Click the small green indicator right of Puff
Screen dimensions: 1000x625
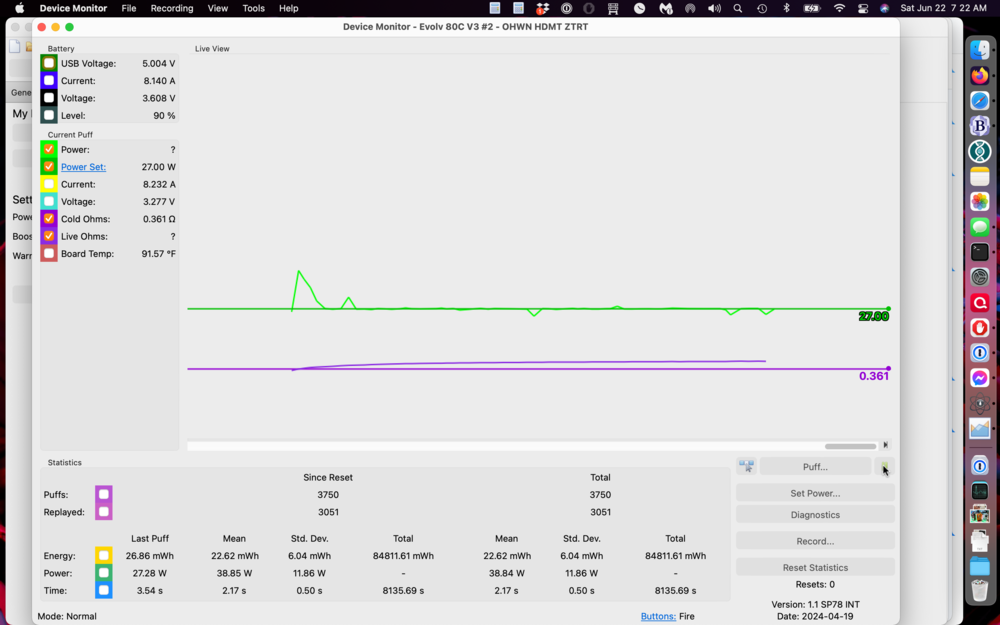click(885, 467)
